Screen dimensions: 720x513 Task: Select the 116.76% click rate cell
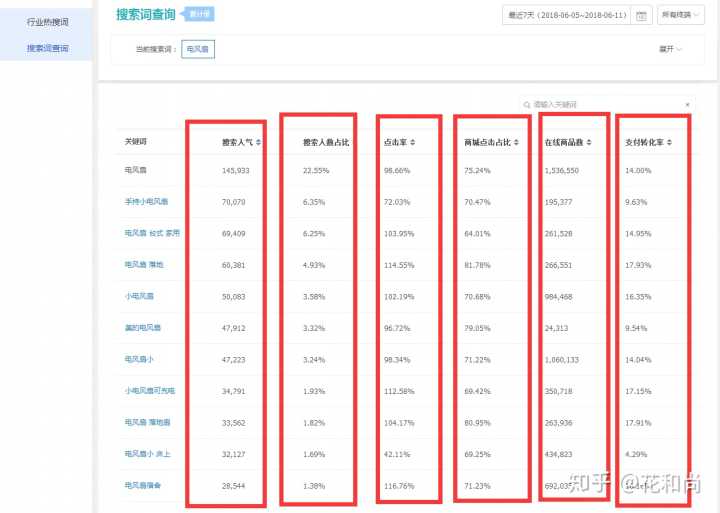[399, 486]
